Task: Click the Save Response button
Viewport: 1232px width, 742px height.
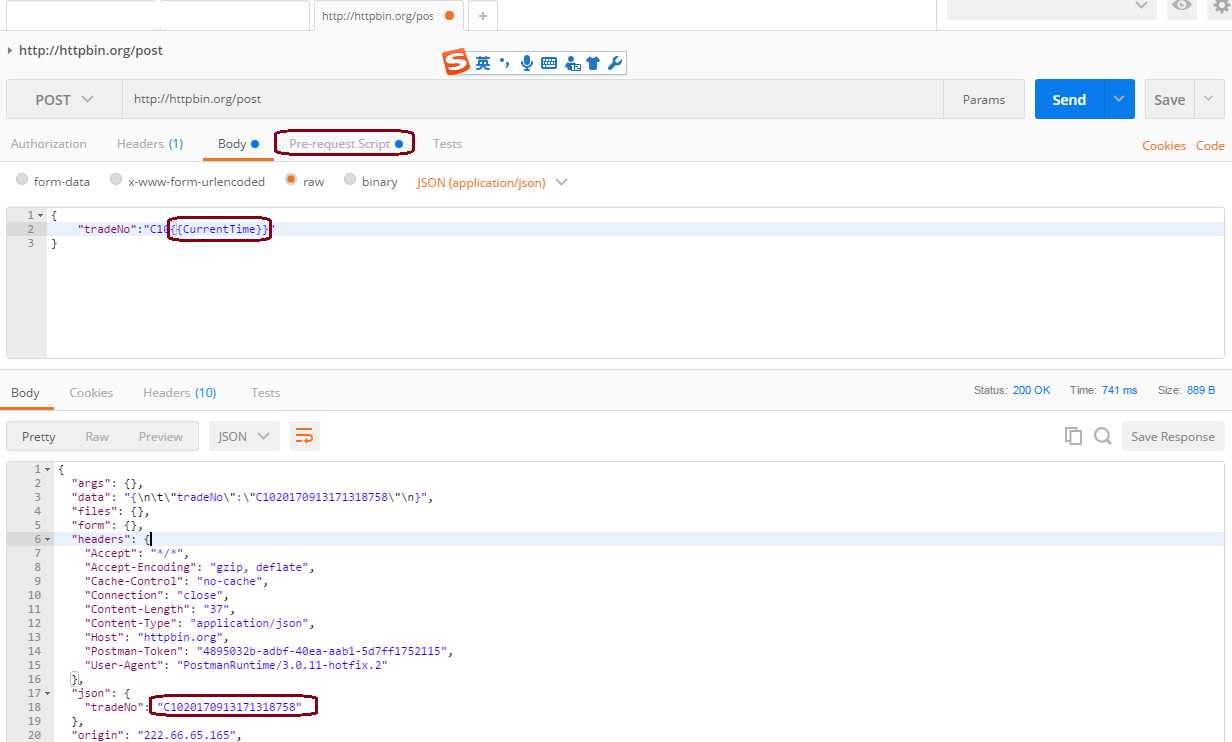Action: [1172, 436]
